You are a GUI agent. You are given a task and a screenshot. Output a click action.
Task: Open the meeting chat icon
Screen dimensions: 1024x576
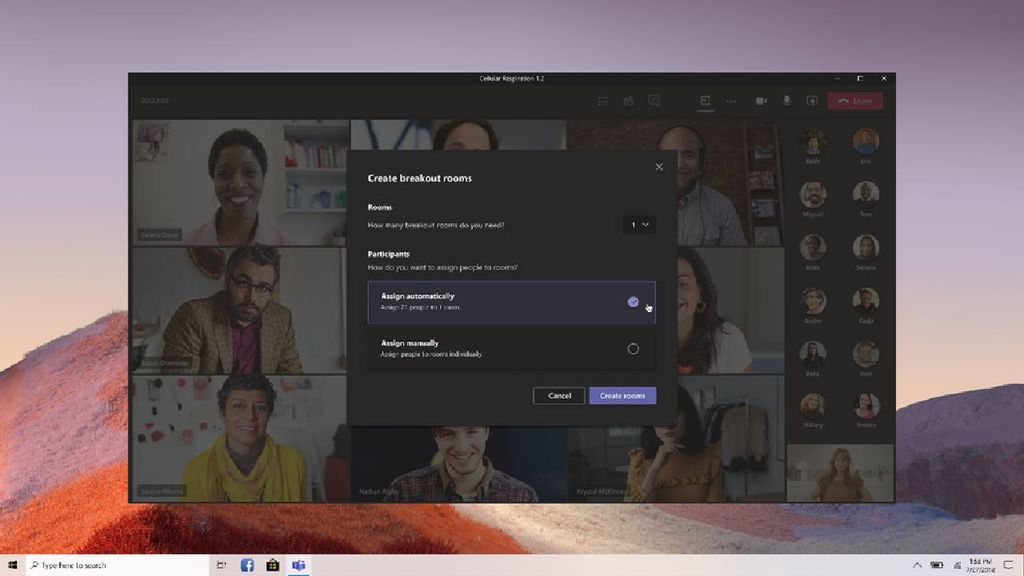656,100
